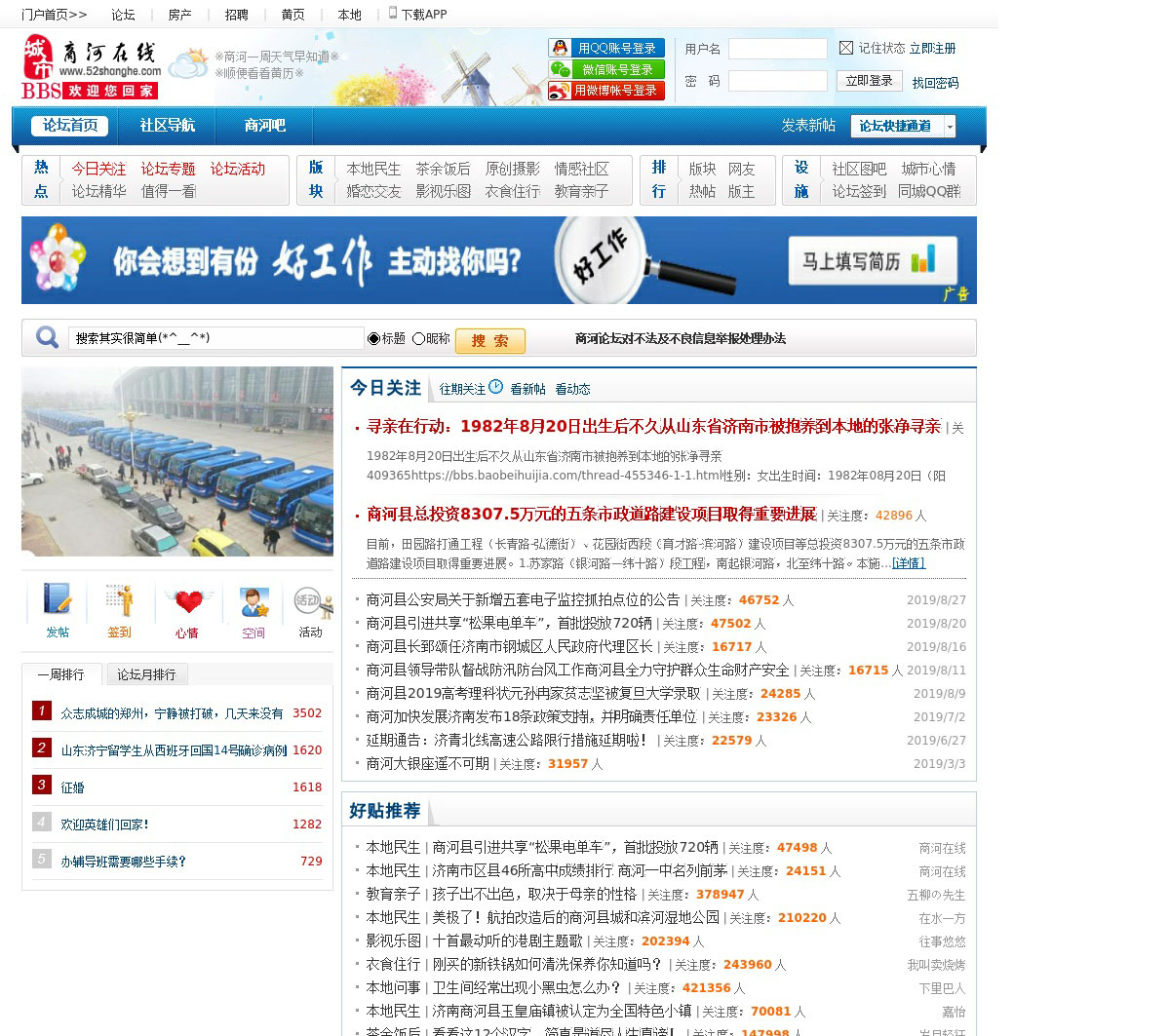Open the 本地民生 board link
The height and width of the screenshot is (1036, 1170).
(373, 169)
